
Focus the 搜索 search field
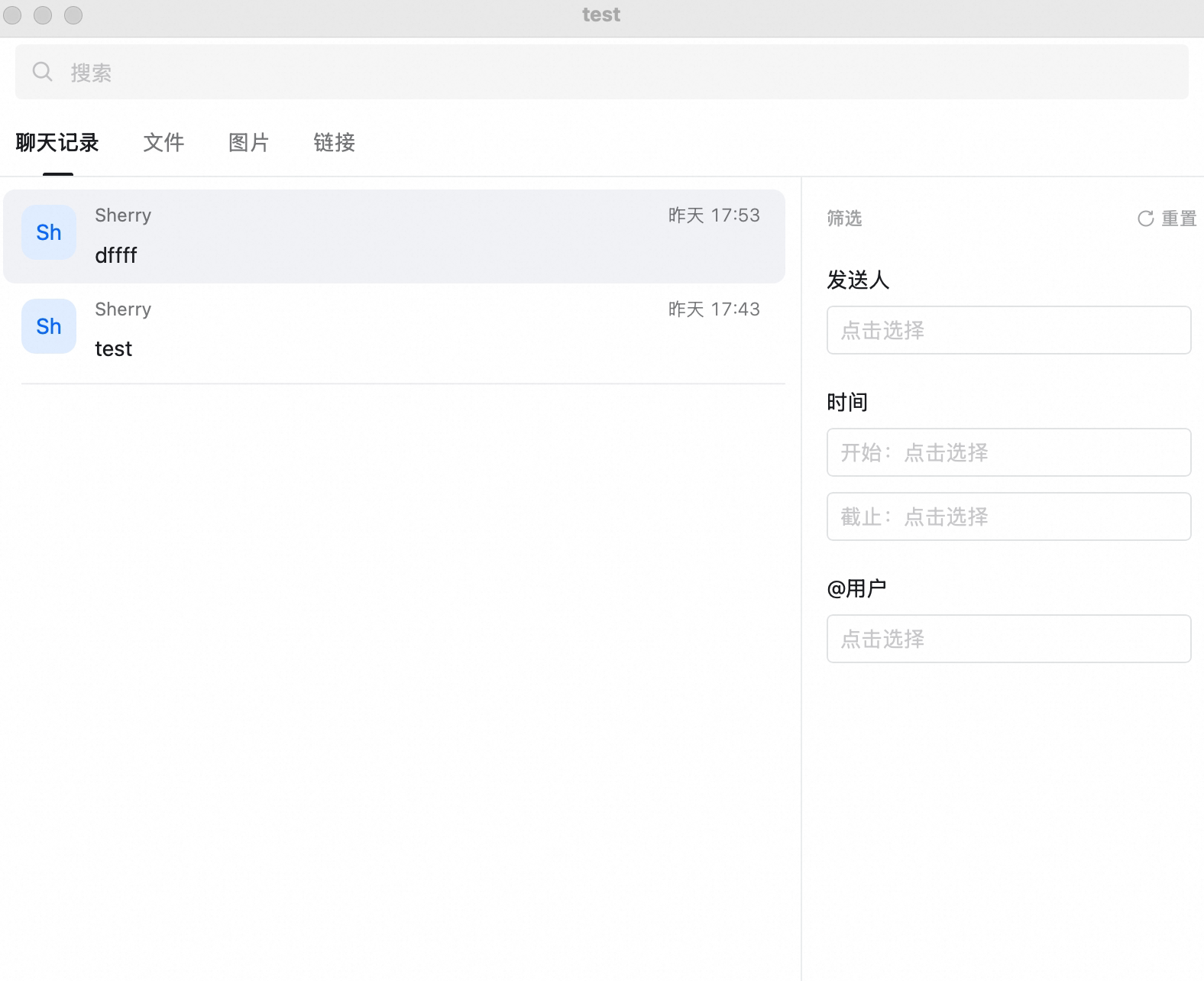pyautogui.click(x=602, y=72)
